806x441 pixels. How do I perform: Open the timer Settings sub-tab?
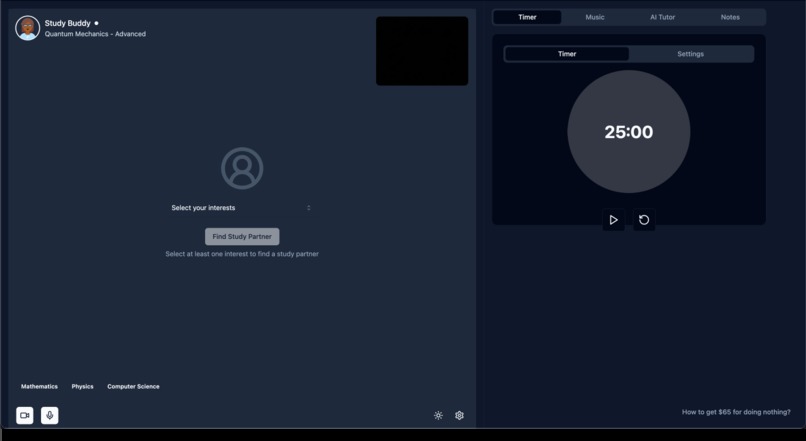(690, 54)
